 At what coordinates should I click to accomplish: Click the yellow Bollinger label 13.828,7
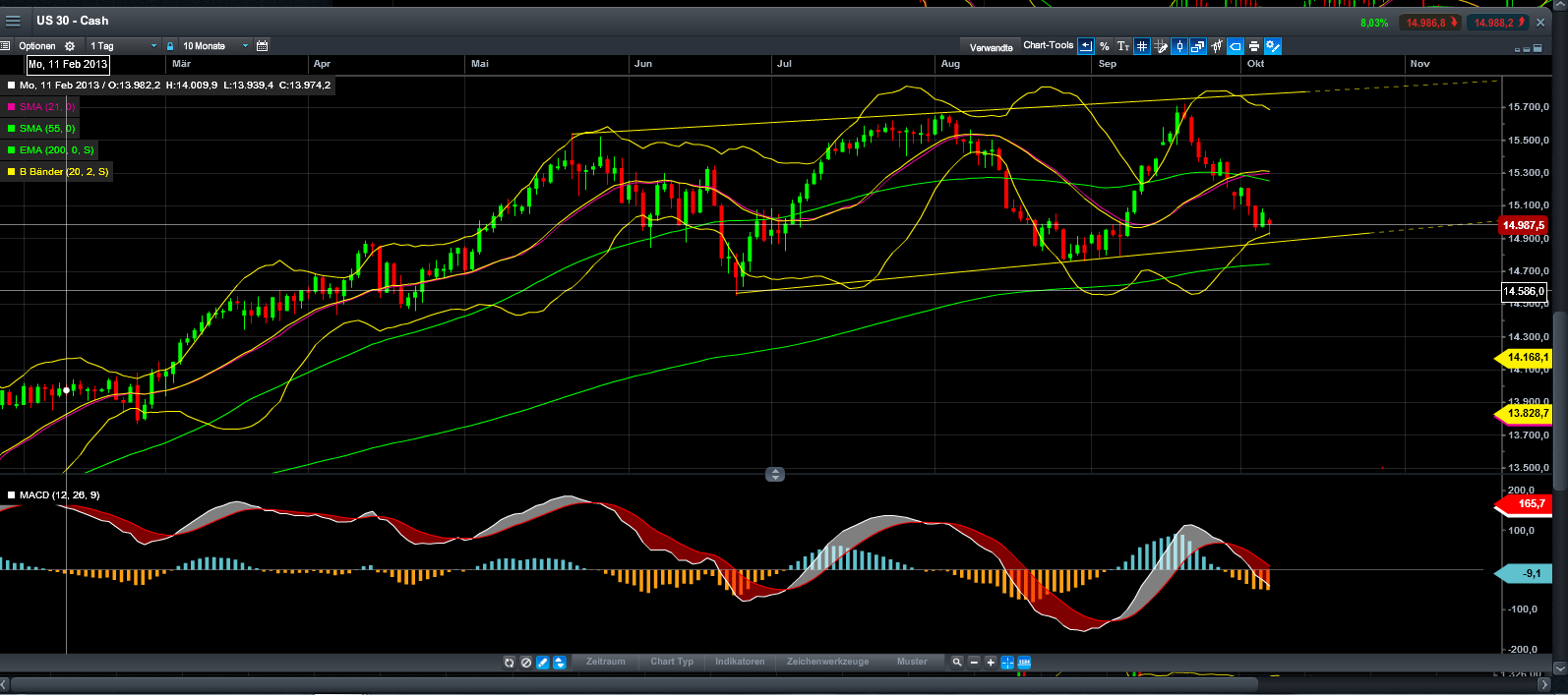(x=1525, y=414)
